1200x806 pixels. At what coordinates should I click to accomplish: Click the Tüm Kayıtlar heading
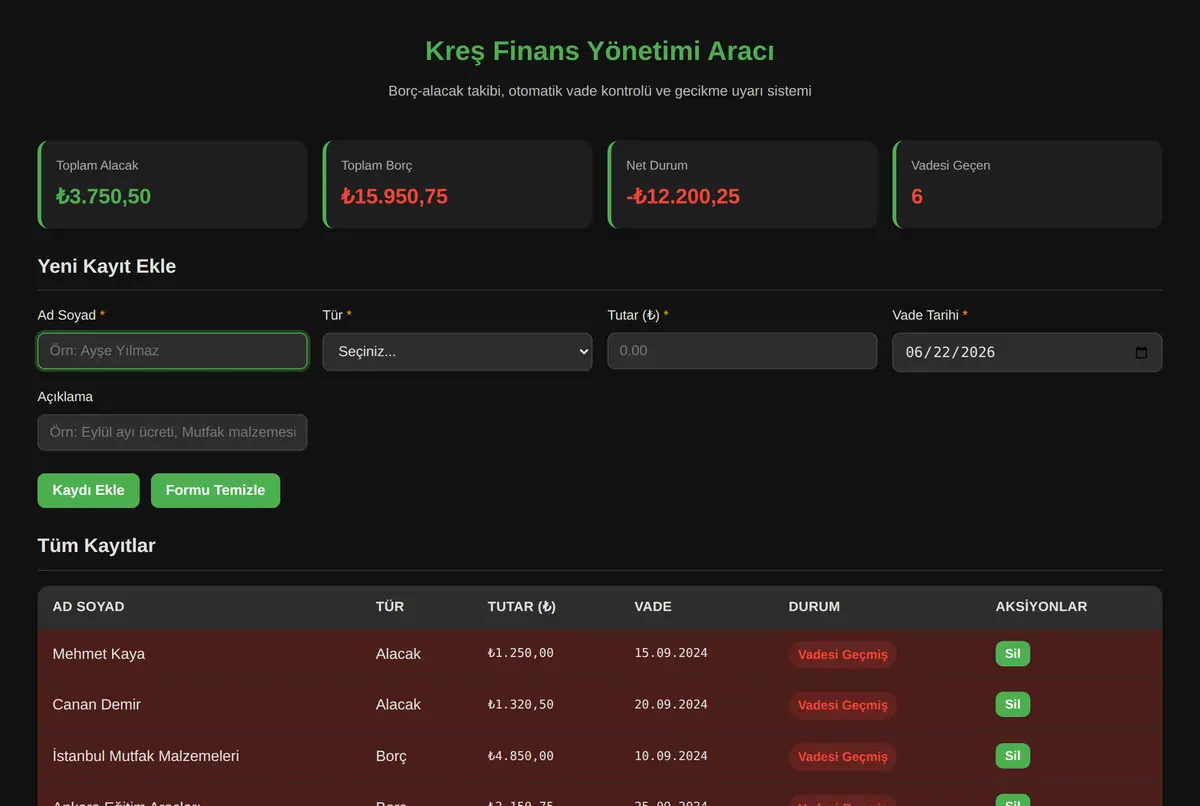(96, 545)
